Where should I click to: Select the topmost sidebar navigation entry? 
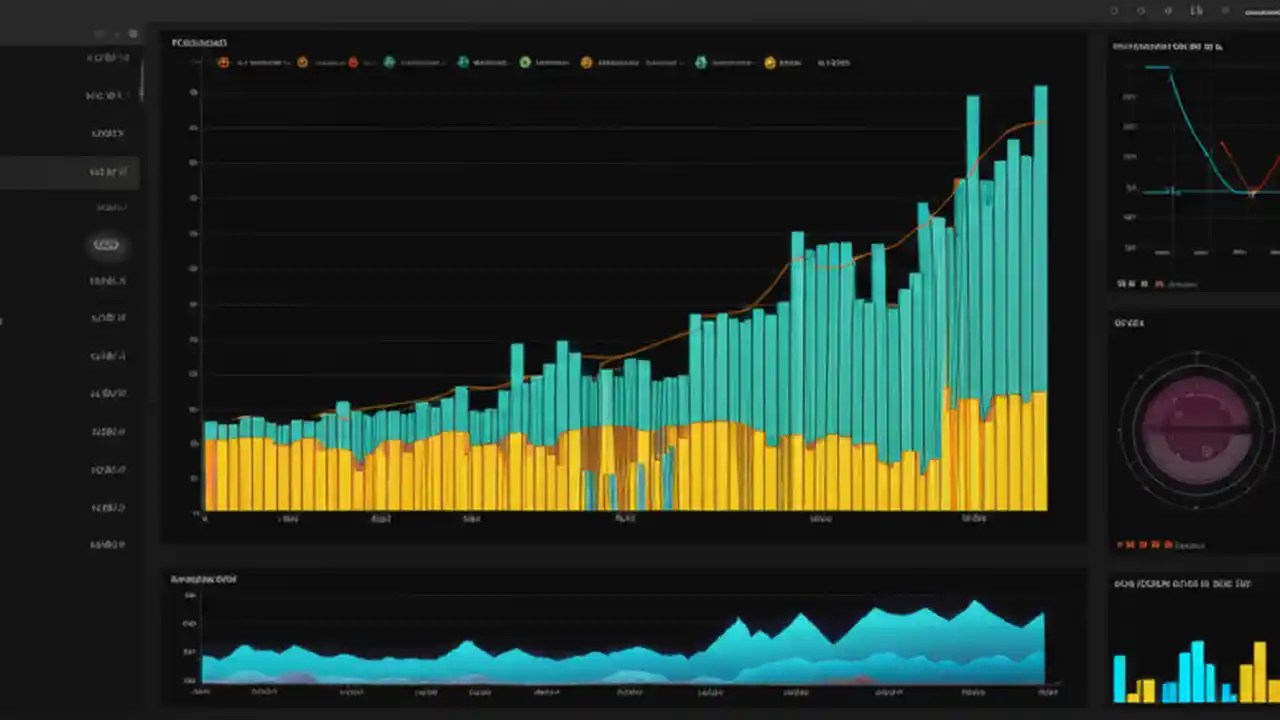108,57
